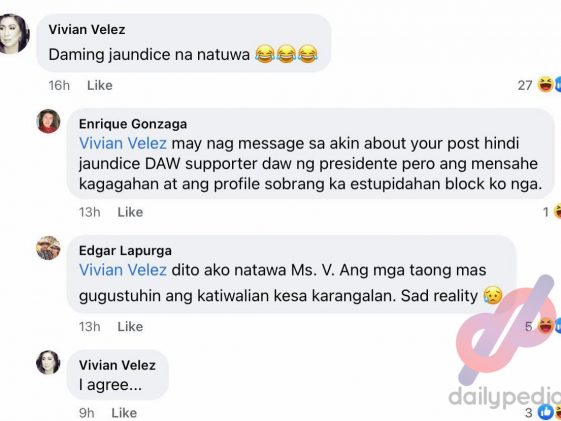
Task: Open Edgar Lapurga's profile photo
Action: click(x=48, y=248)
